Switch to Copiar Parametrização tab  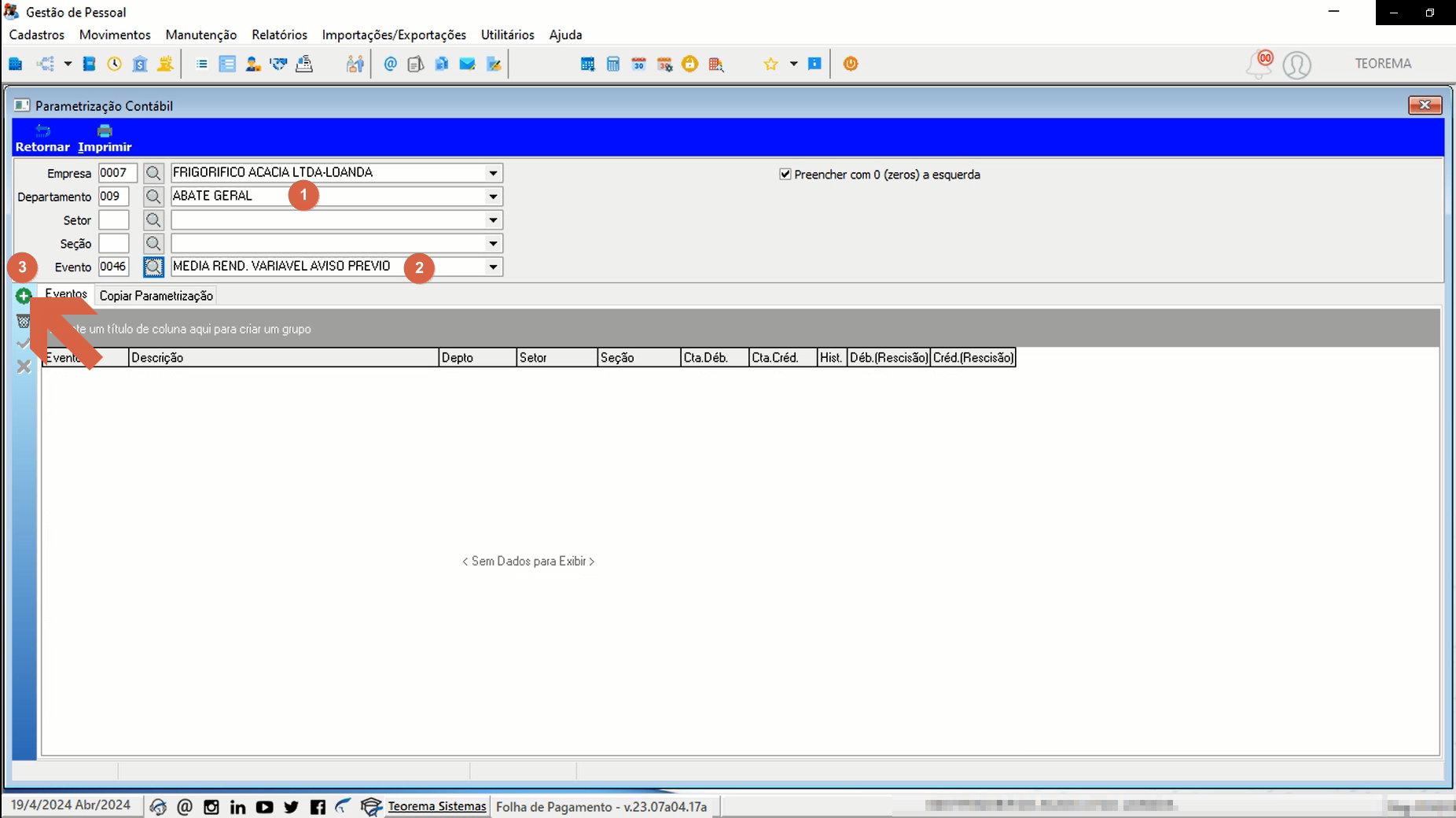tap(156, 296)
